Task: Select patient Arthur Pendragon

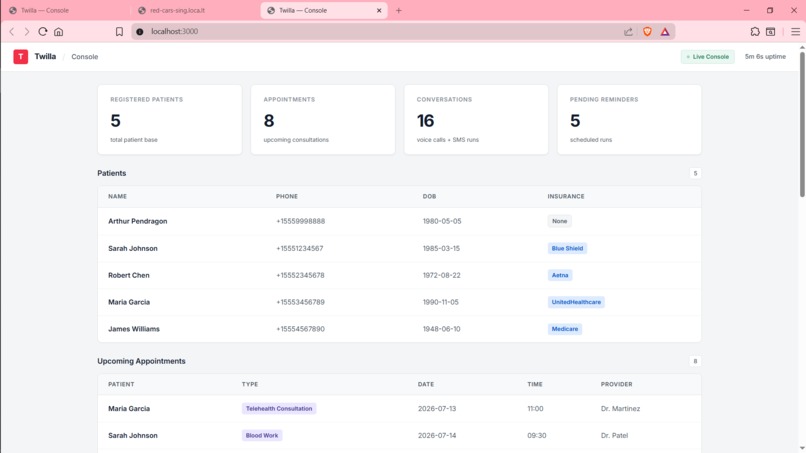Action: coord(138,221)
